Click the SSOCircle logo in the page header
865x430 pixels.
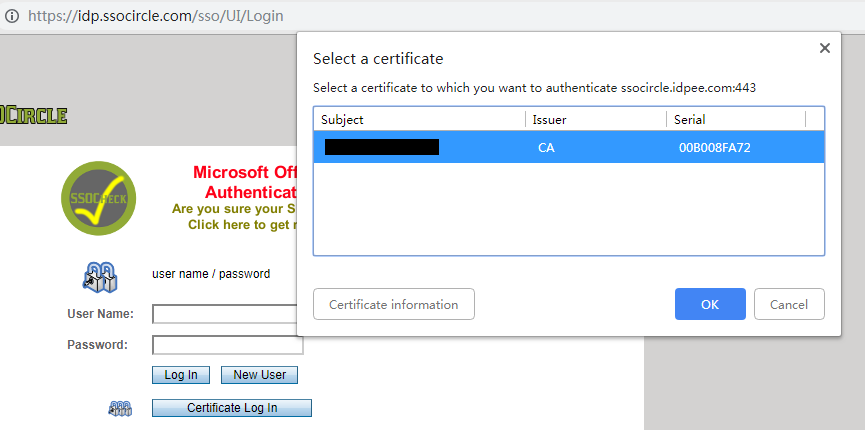tap(34, 115)
